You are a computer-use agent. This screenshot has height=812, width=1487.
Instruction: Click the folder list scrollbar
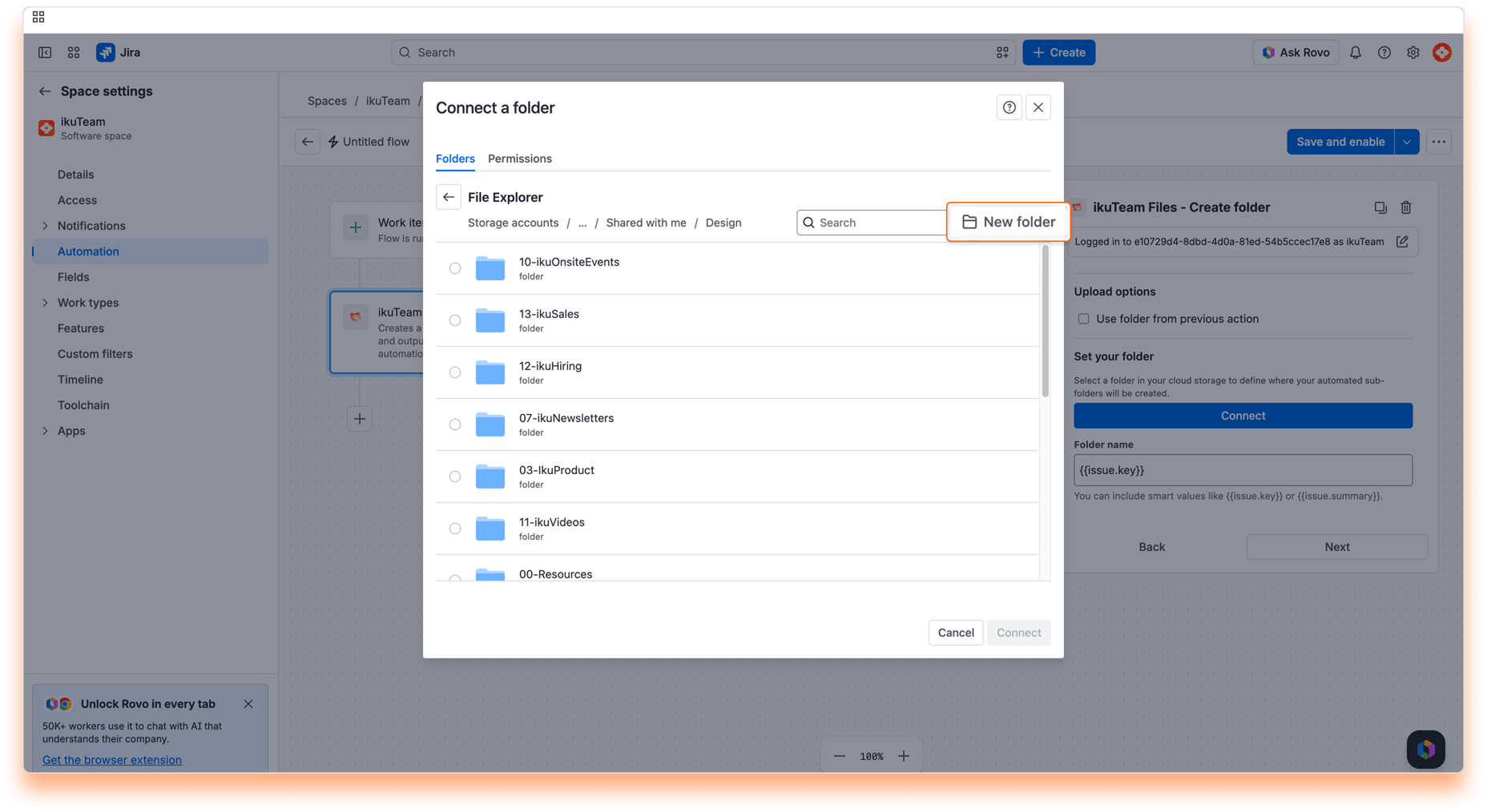tap(1045, 322)
